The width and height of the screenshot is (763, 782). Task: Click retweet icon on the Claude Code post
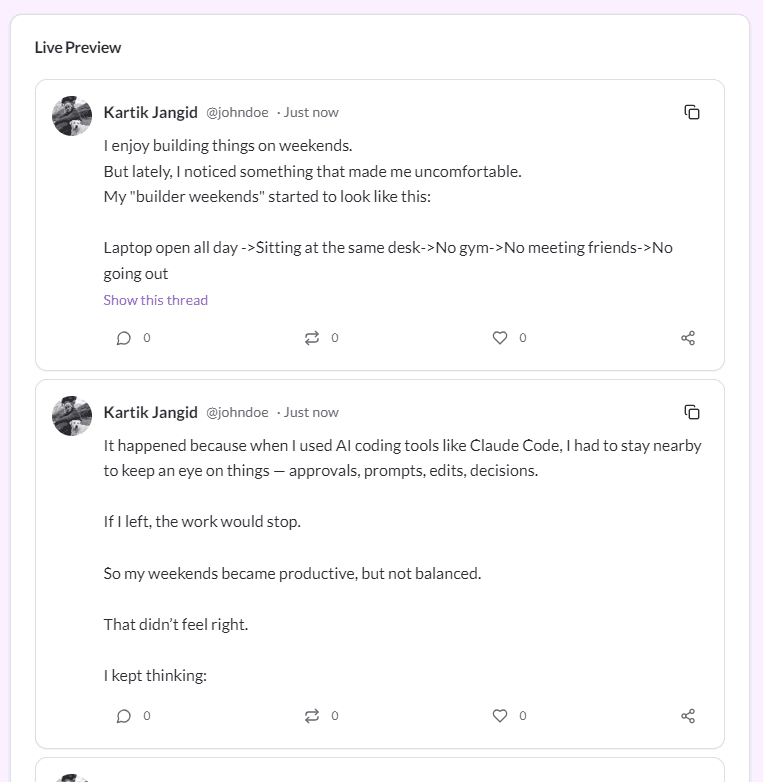[x=312, y=716]
